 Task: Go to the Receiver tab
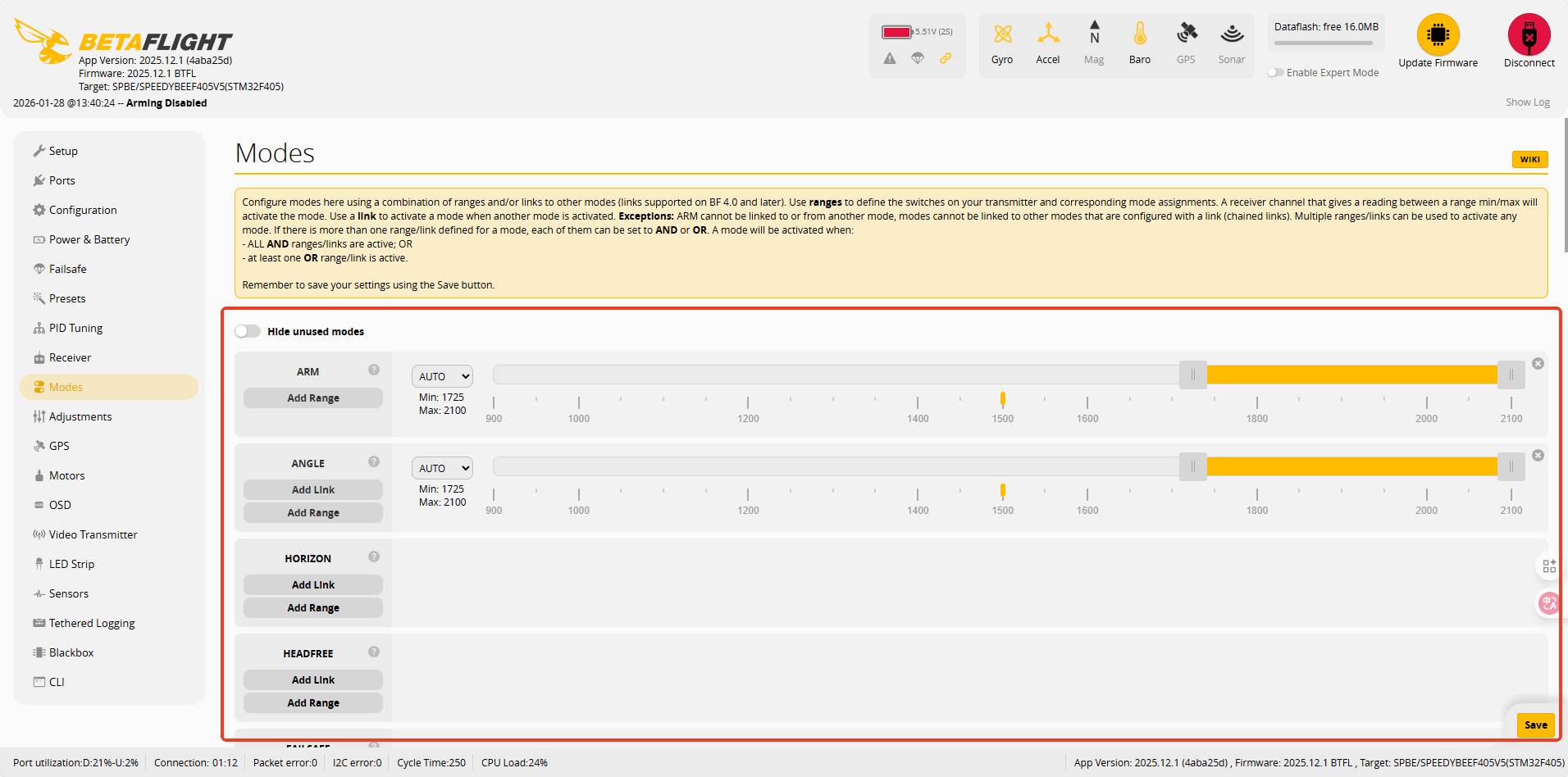[x=70, y=357]
